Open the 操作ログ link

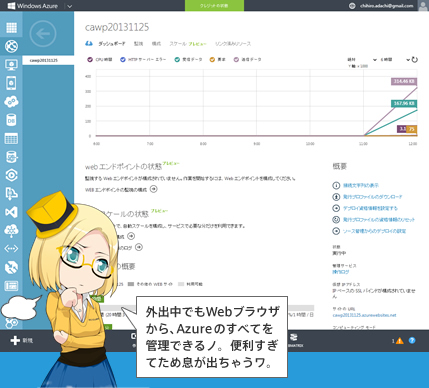coord(341,272)
